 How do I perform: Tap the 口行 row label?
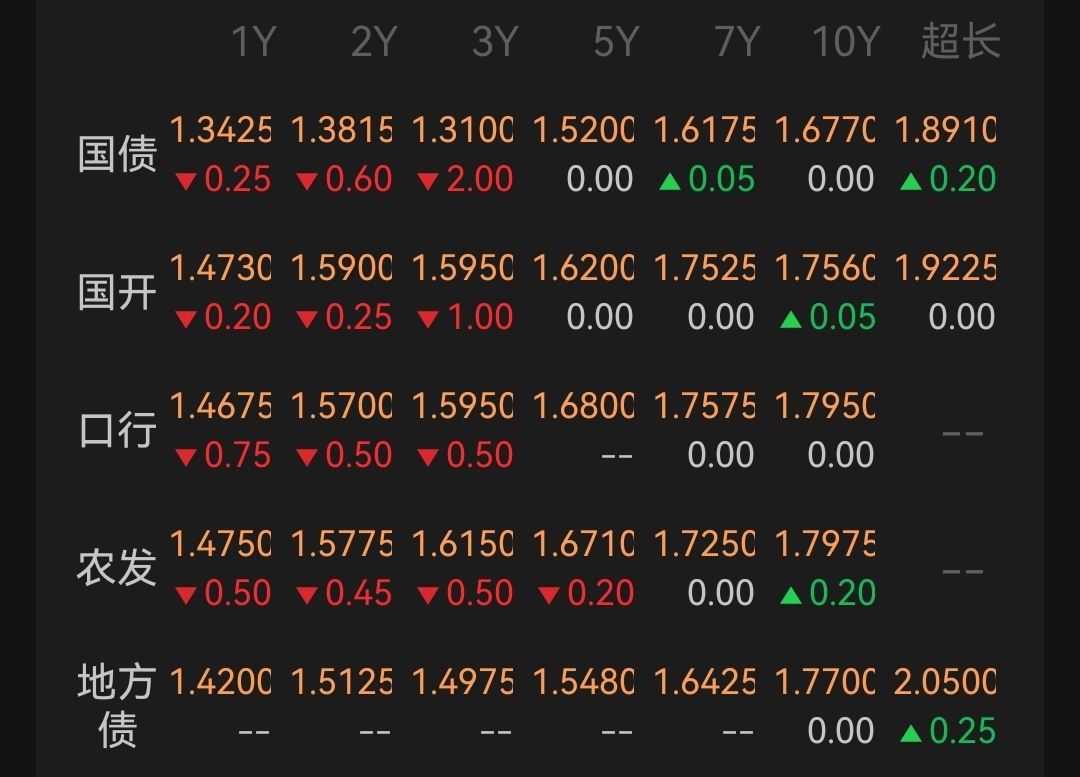coord(117,430)
